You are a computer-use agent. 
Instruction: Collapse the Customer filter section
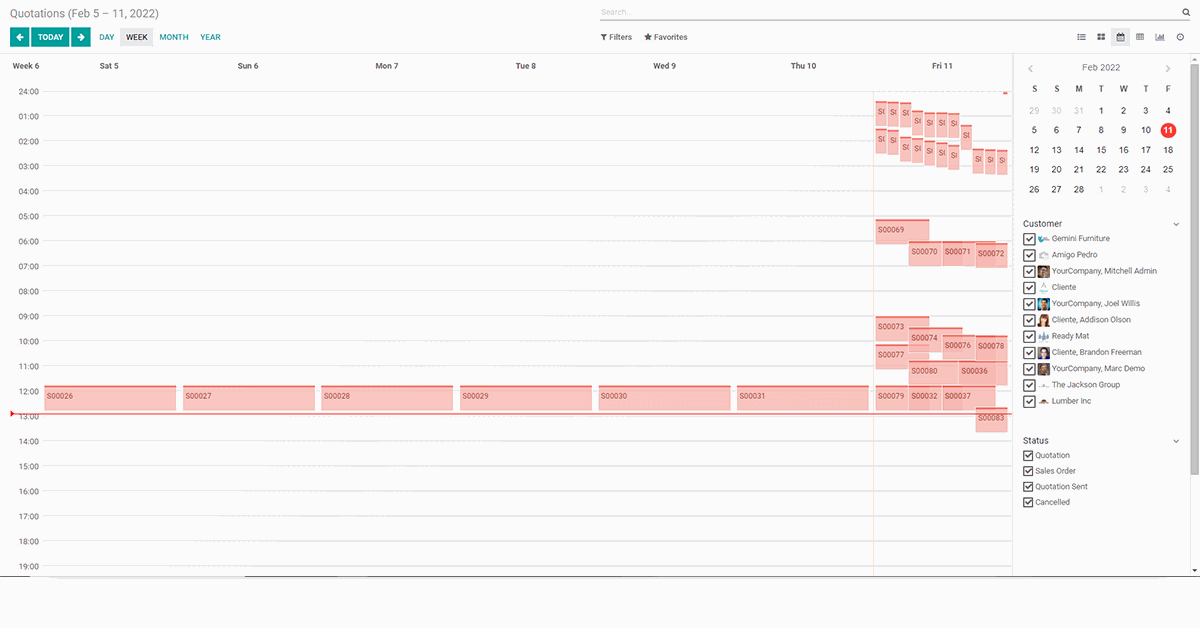(x=1176, y=224)
